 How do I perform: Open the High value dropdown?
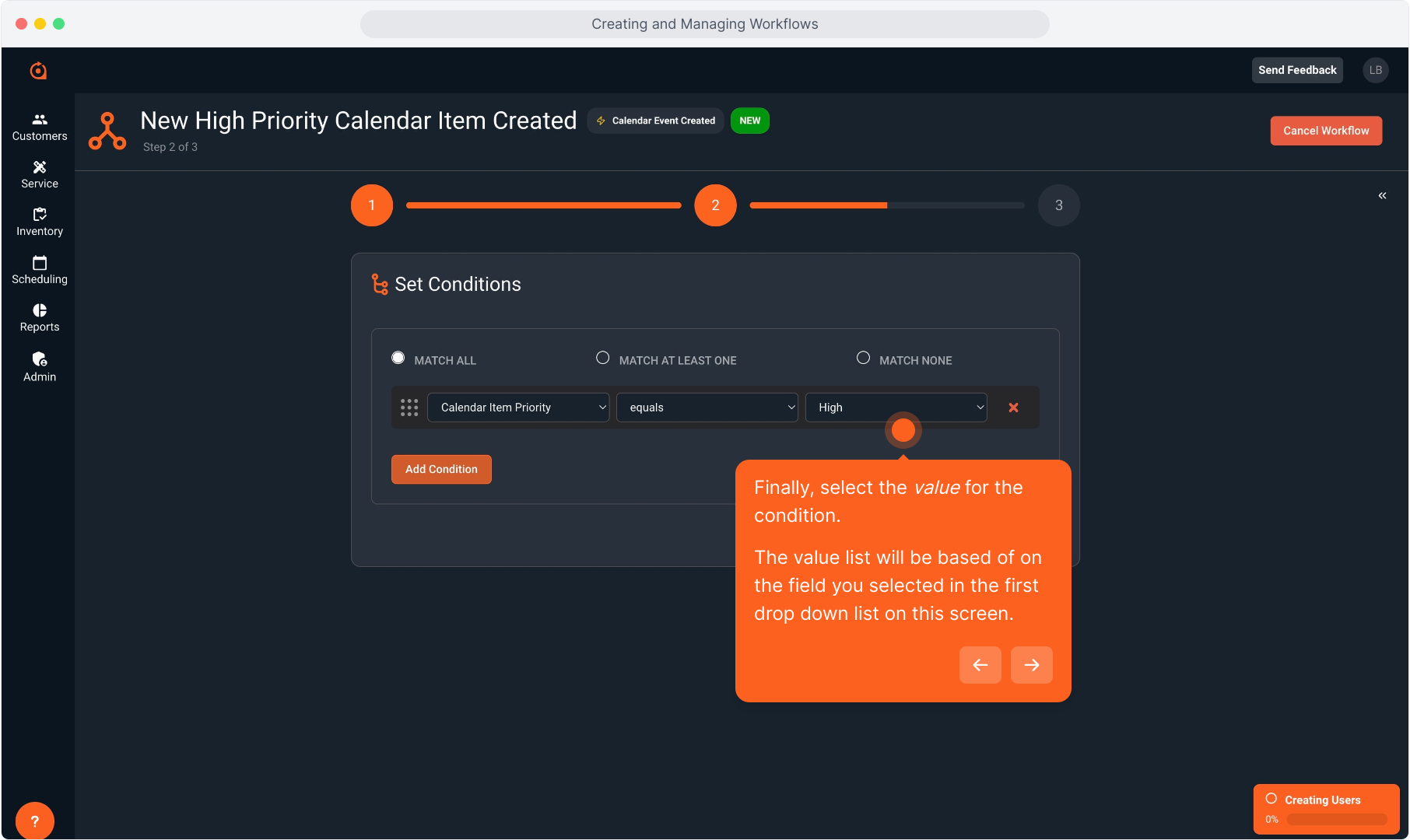pyautogui.click(x=896, y=408)
